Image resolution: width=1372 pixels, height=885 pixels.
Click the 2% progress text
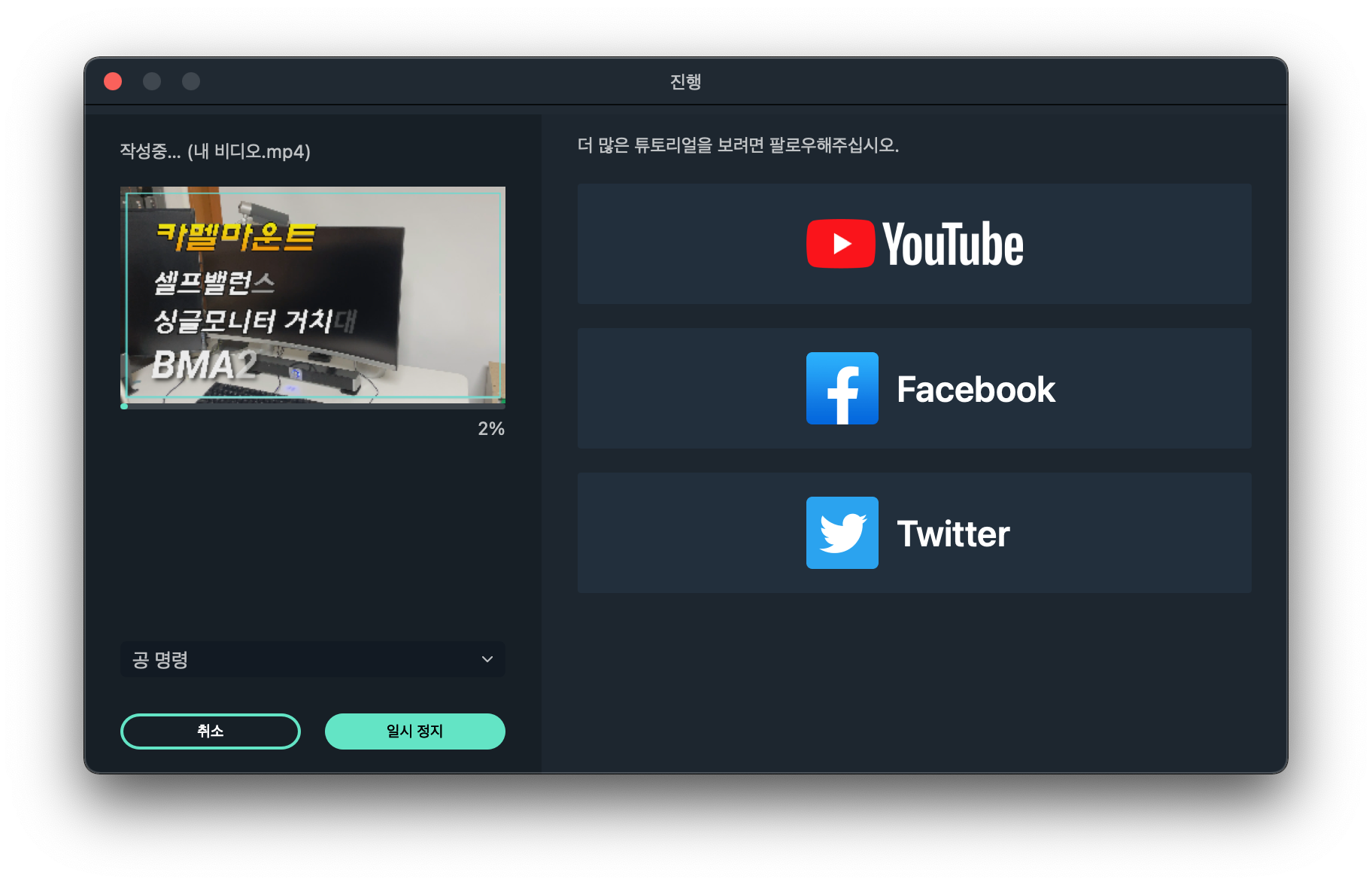click(491, 429)
